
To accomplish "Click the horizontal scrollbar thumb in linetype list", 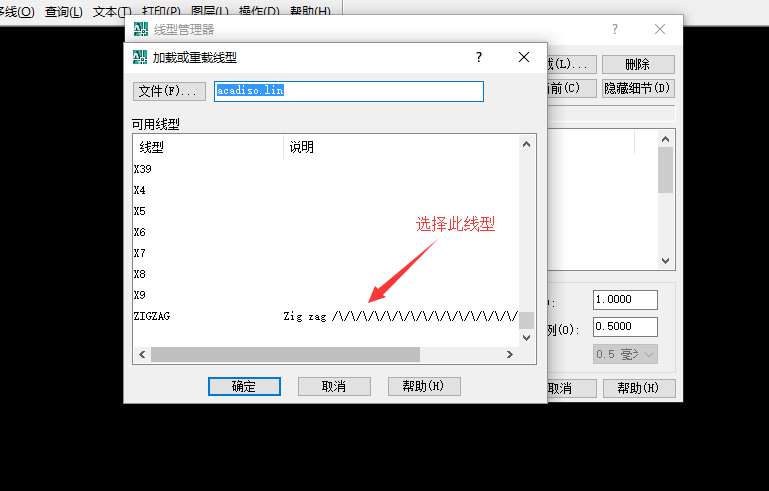I will coord(285,355).
